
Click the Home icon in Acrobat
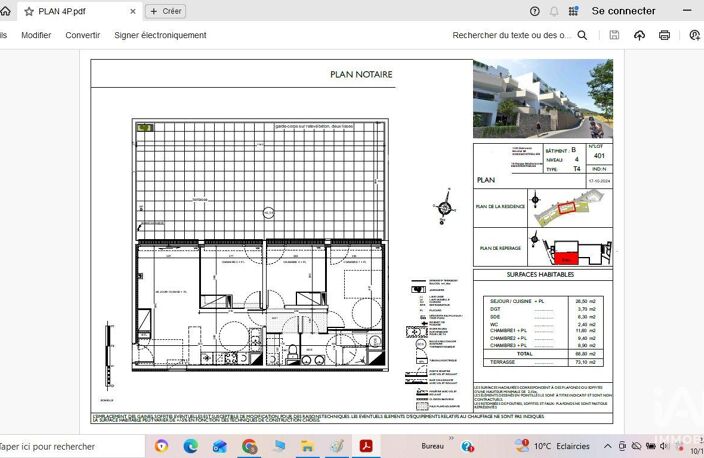point(5,11)
